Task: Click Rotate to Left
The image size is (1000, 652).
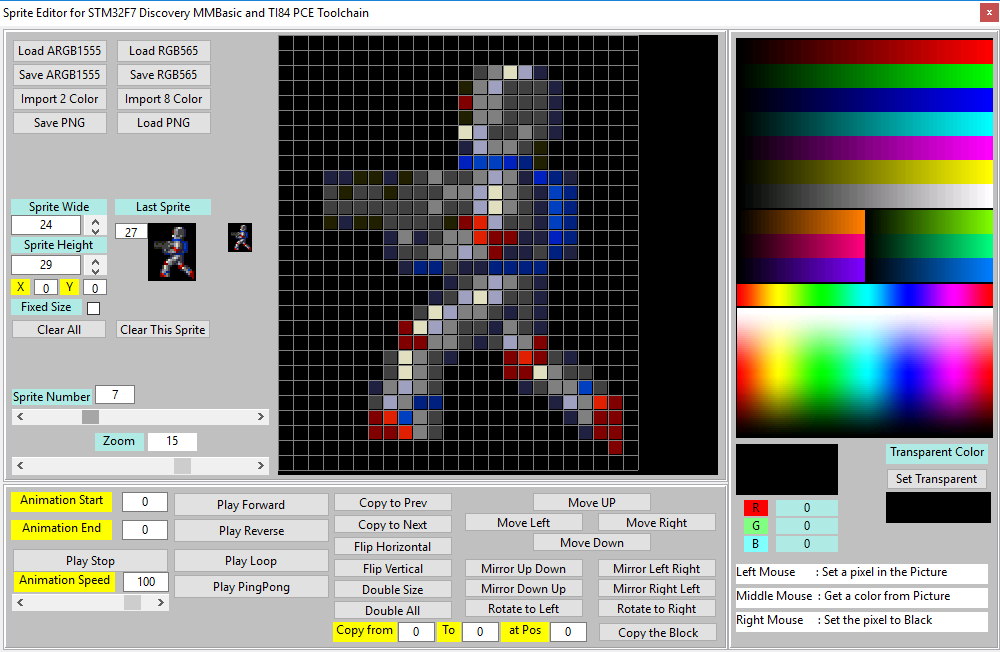Action: 524,609
